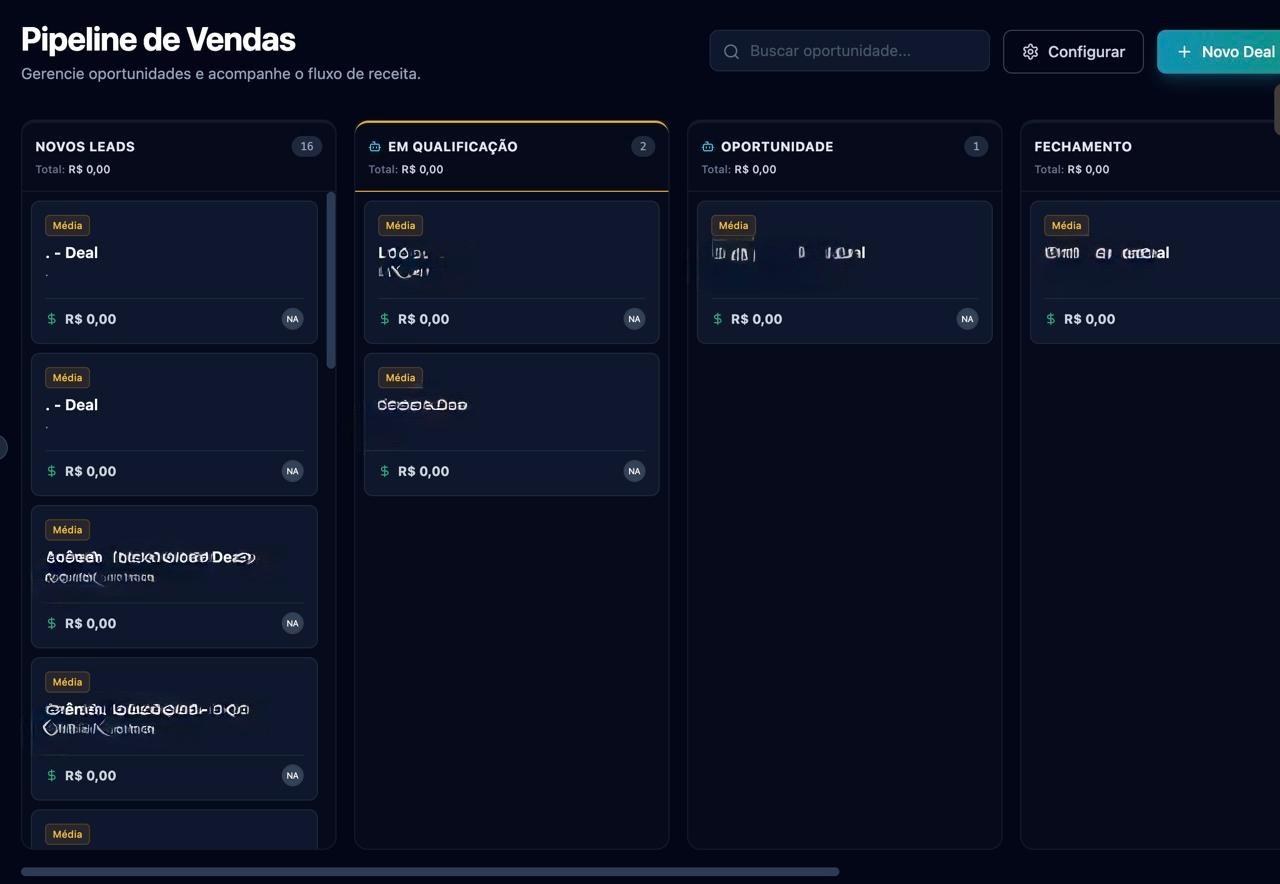Click NA avatar on second Em Qualificação card
Viewport: 1280px width, 884px height.
[634, 472]
